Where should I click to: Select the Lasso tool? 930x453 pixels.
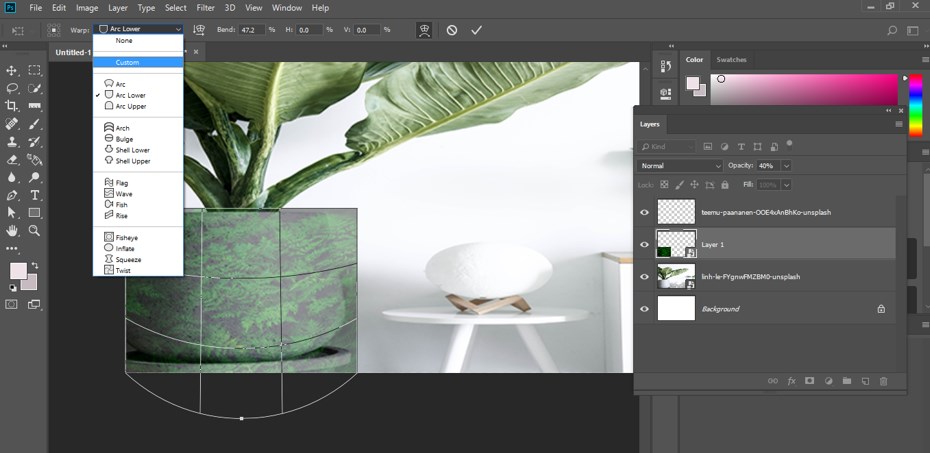pos(12,88)
